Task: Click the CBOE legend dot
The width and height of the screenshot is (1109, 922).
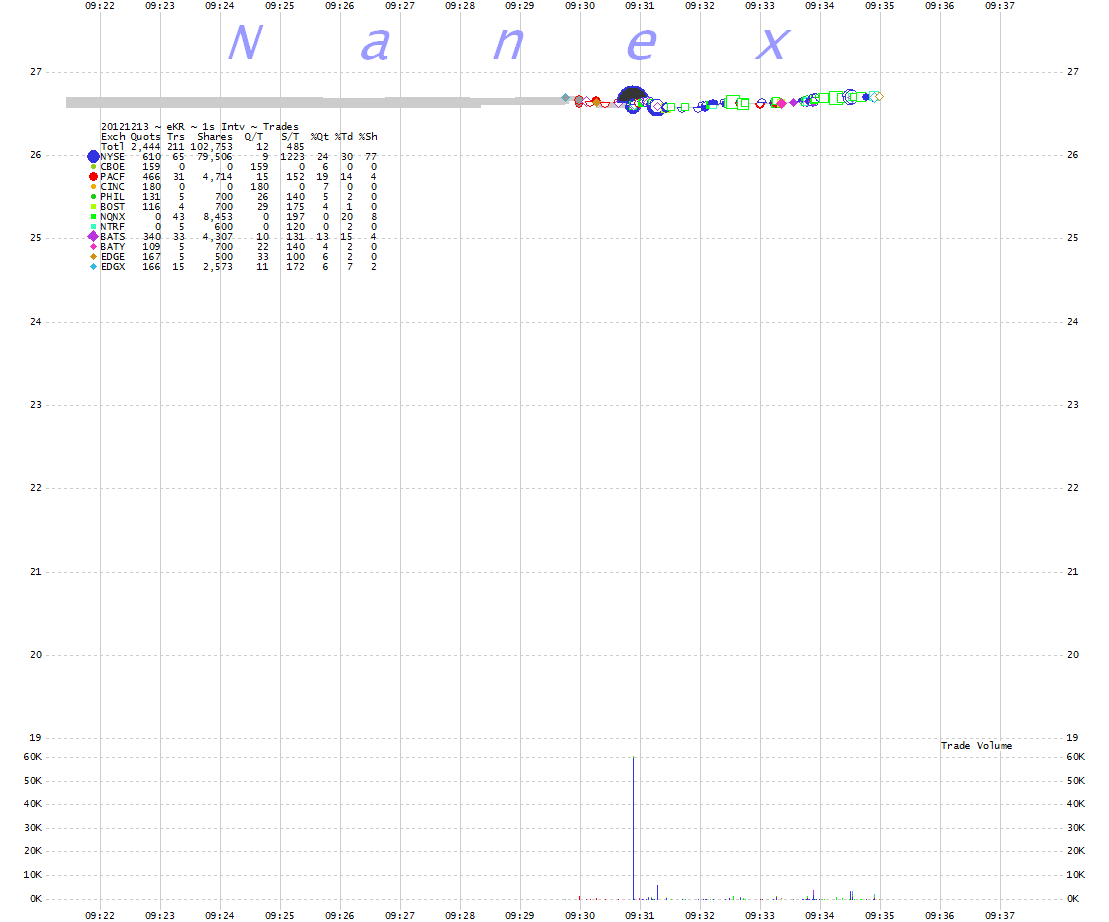Action: [93, 167]
